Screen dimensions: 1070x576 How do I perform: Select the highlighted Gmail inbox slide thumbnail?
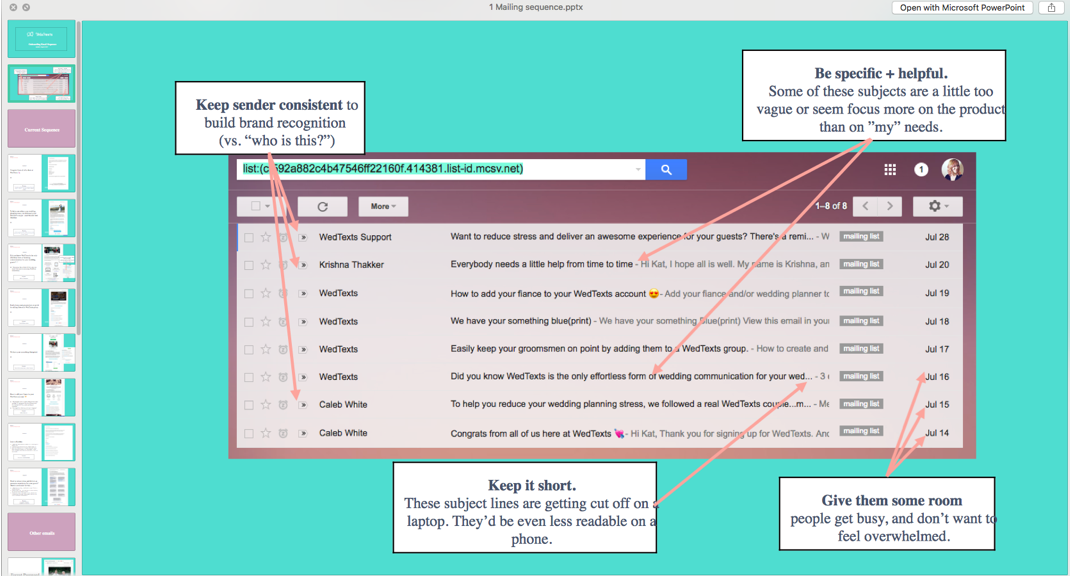click(42, 83)
